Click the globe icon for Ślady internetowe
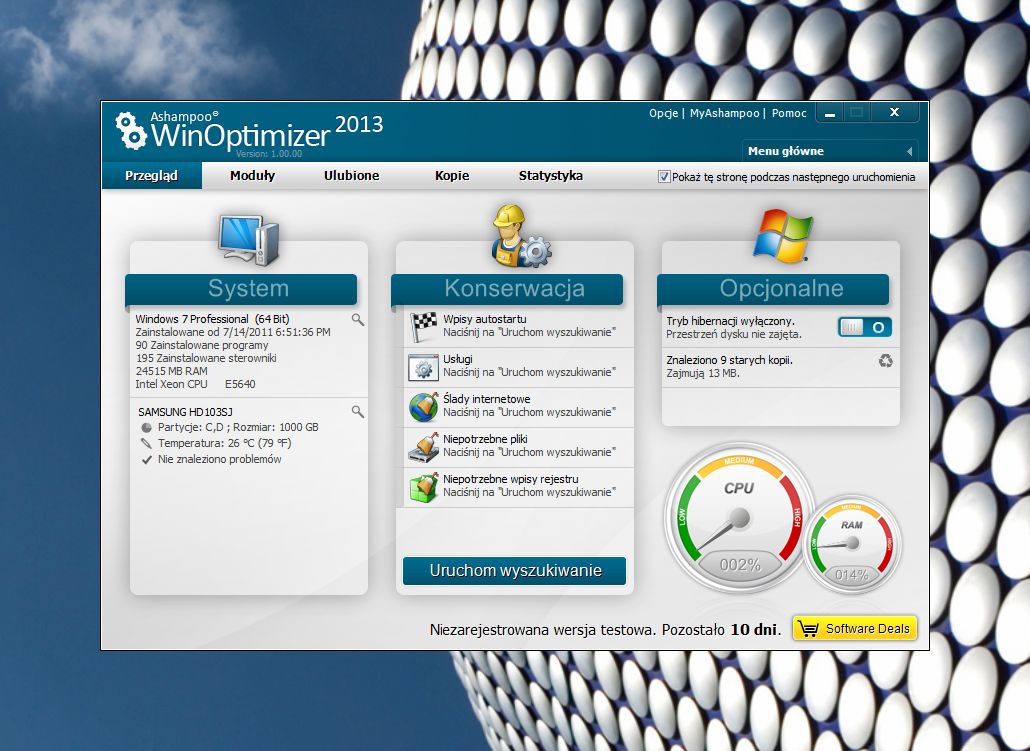This screenshot has width=1030, height=751. [x=424, y=407]
